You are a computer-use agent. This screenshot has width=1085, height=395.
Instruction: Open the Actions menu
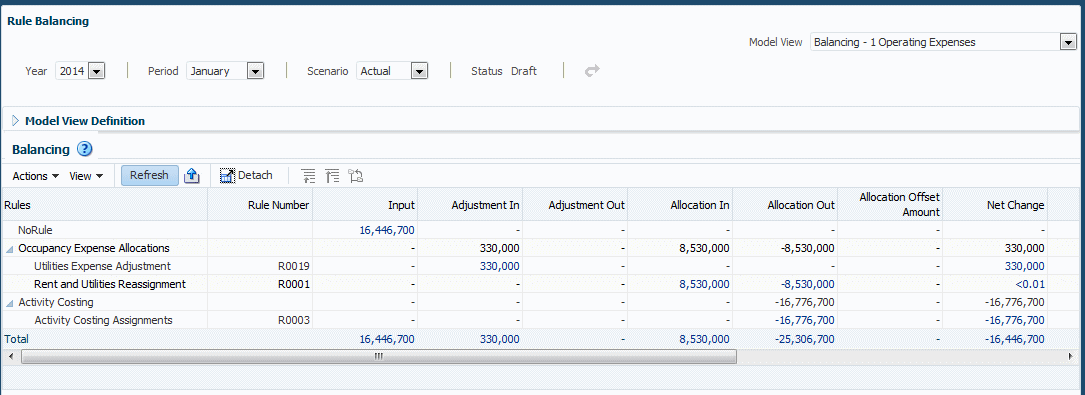click(35, 176)
